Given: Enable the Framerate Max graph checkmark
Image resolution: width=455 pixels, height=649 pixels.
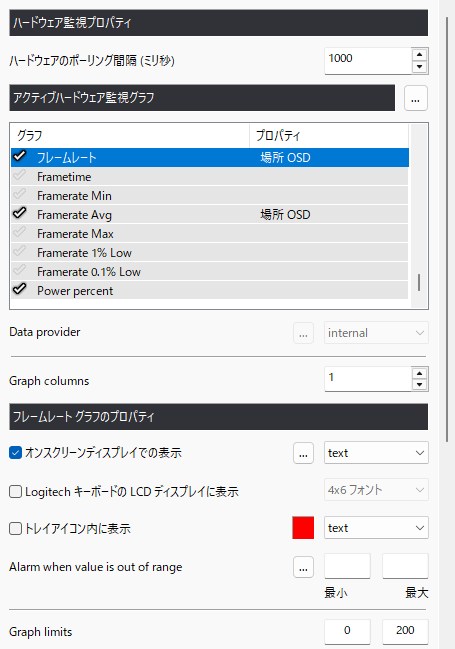Looking at the screenshot, I should (19, 232).
